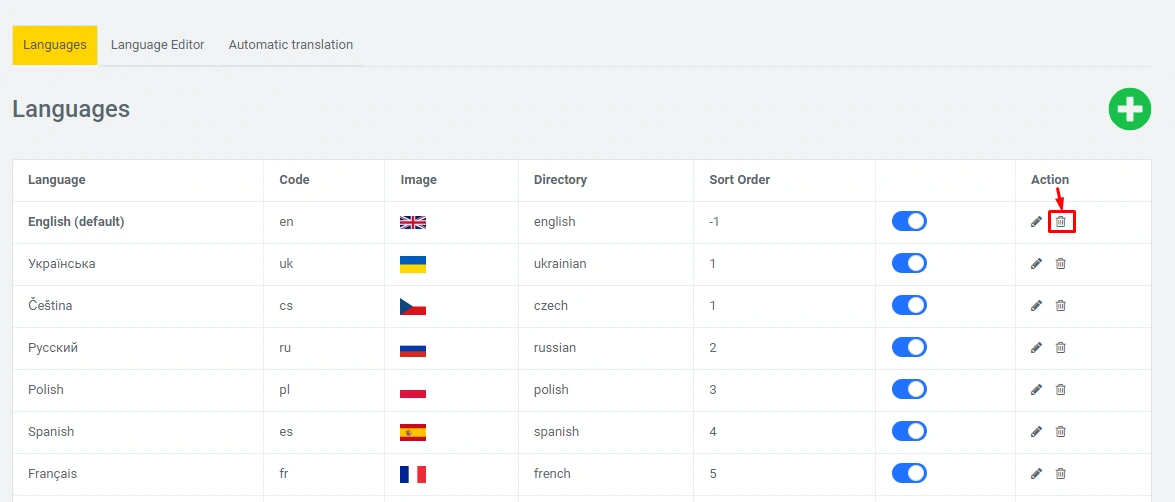
Task: Click the Czech flag image
Action: click(x=413, y=306)
